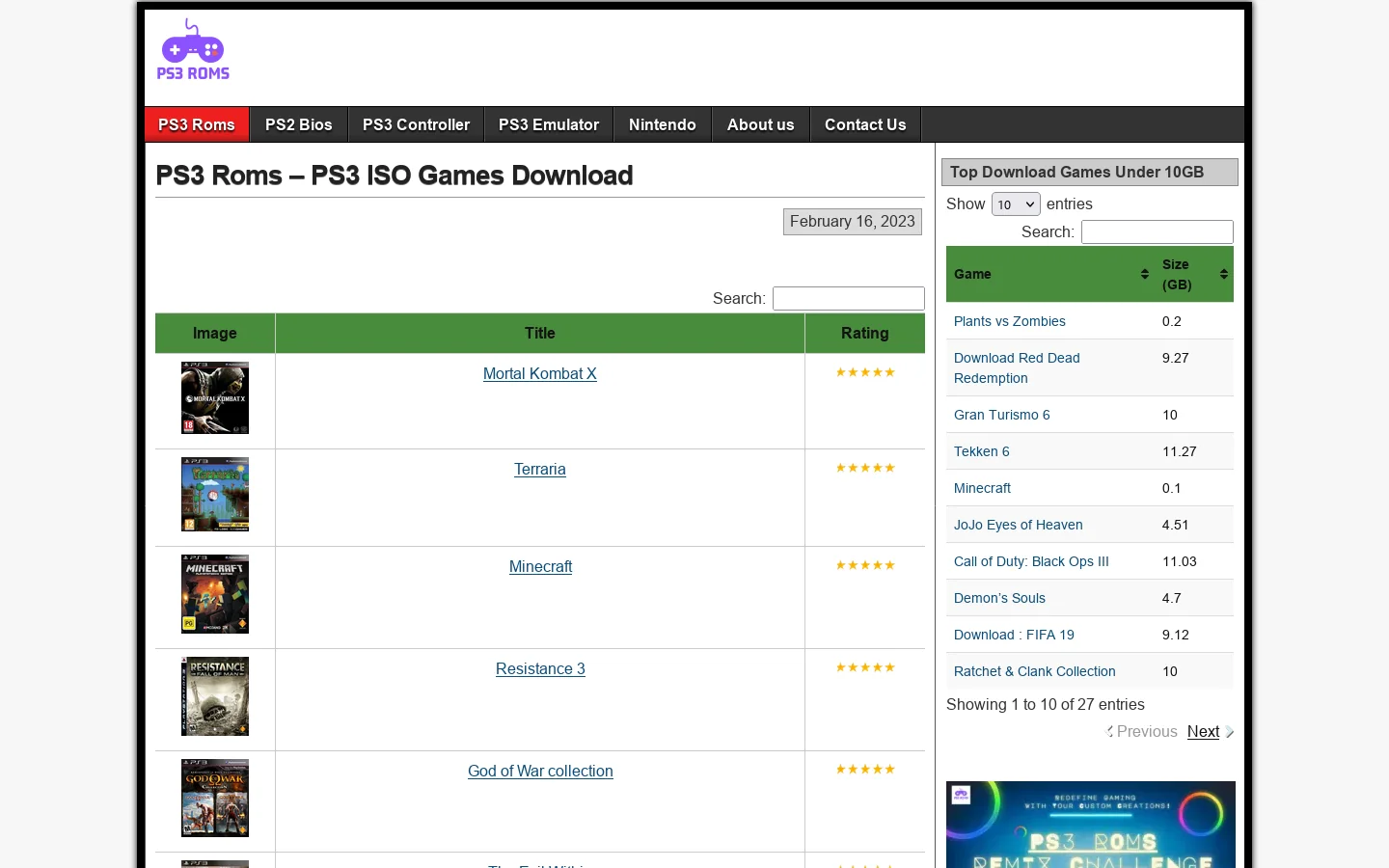Open Download Red Dead Redemption link
The width and height of the screenshot is (1389, 868).
click(1017, 367)
